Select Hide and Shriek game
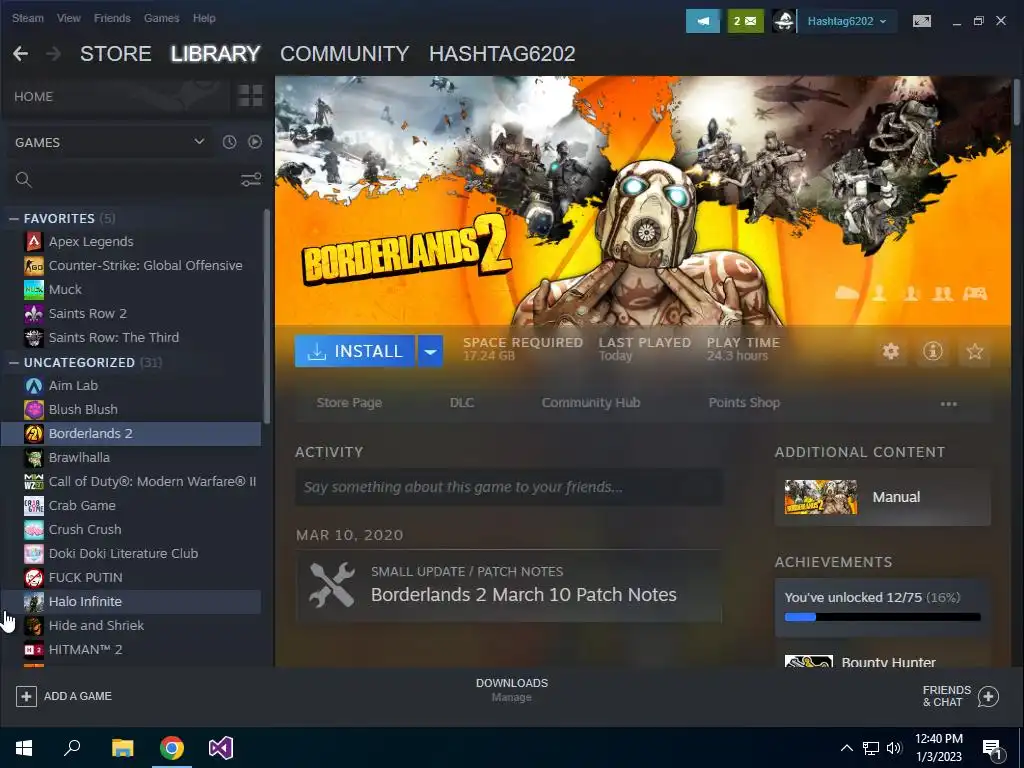This screenshot has width=1024, height=768. [131, 626]
